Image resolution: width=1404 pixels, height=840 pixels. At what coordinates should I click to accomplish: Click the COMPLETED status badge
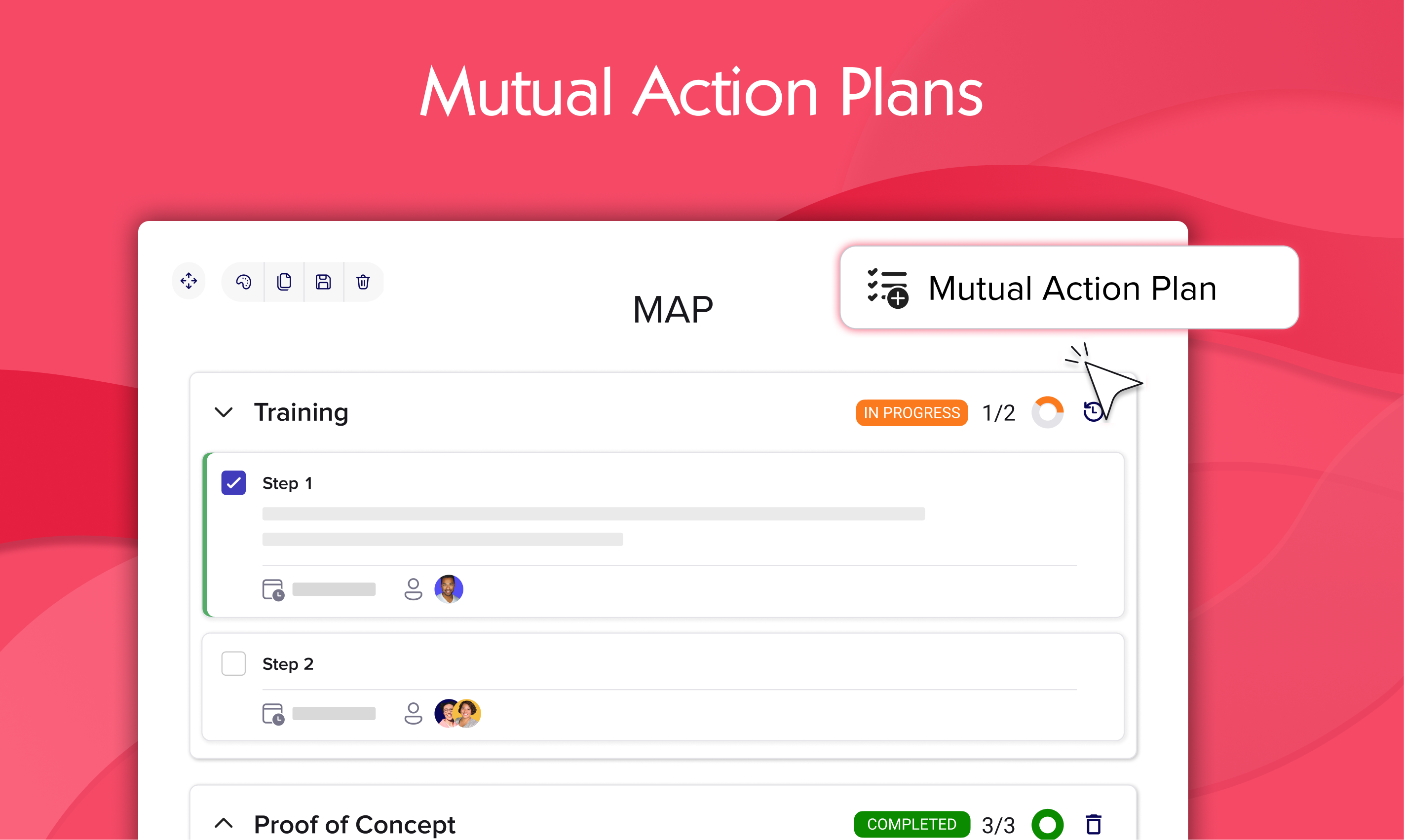tap(911, 824)
